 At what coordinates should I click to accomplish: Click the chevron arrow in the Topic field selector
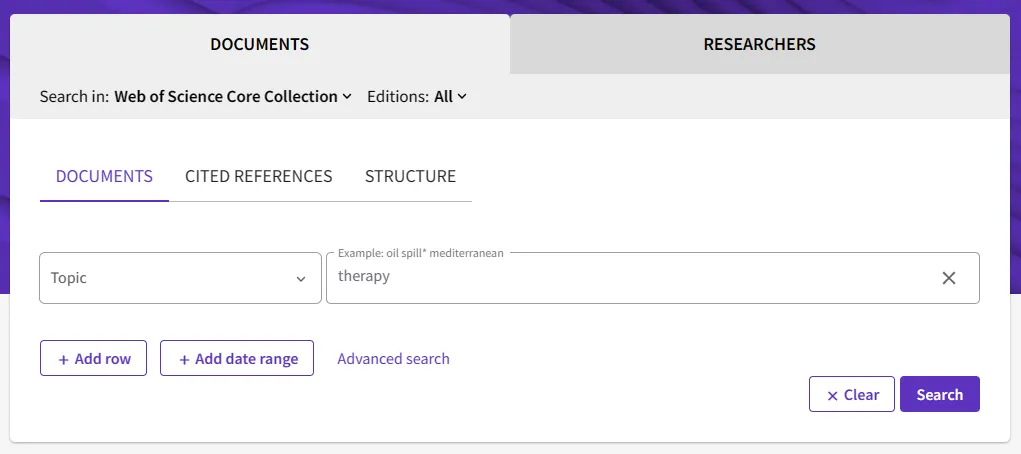pyautogui.click(x=301, y=279)
